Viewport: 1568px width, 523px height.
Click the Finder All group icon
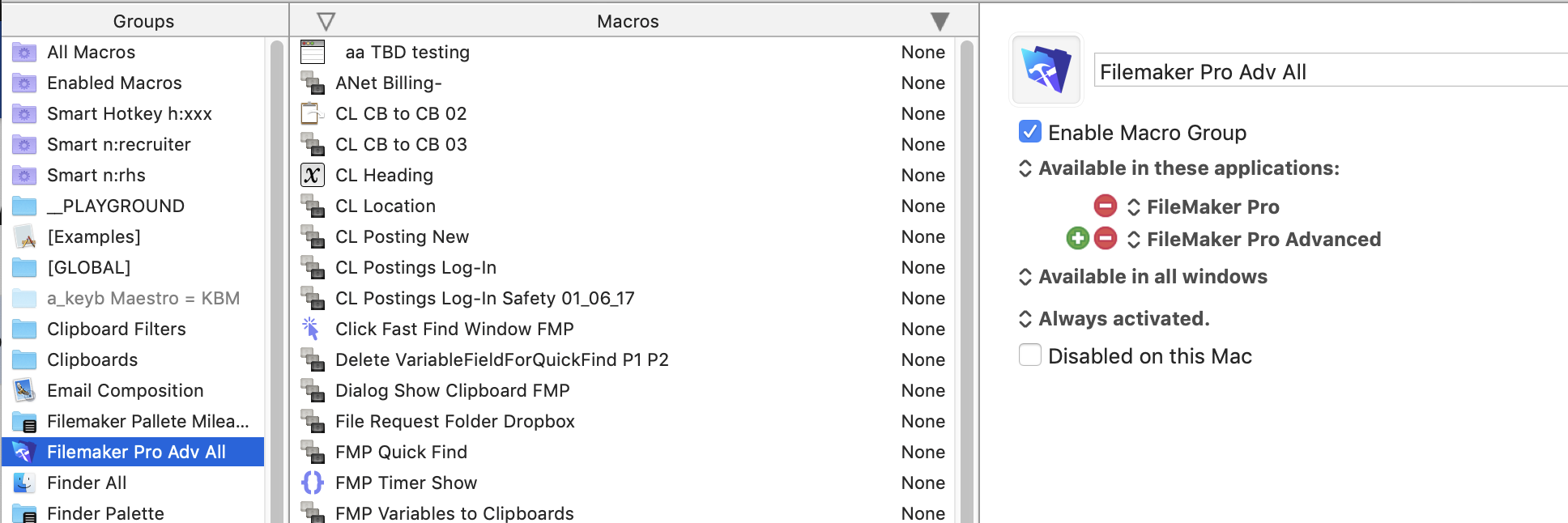(x=24, y=483)
